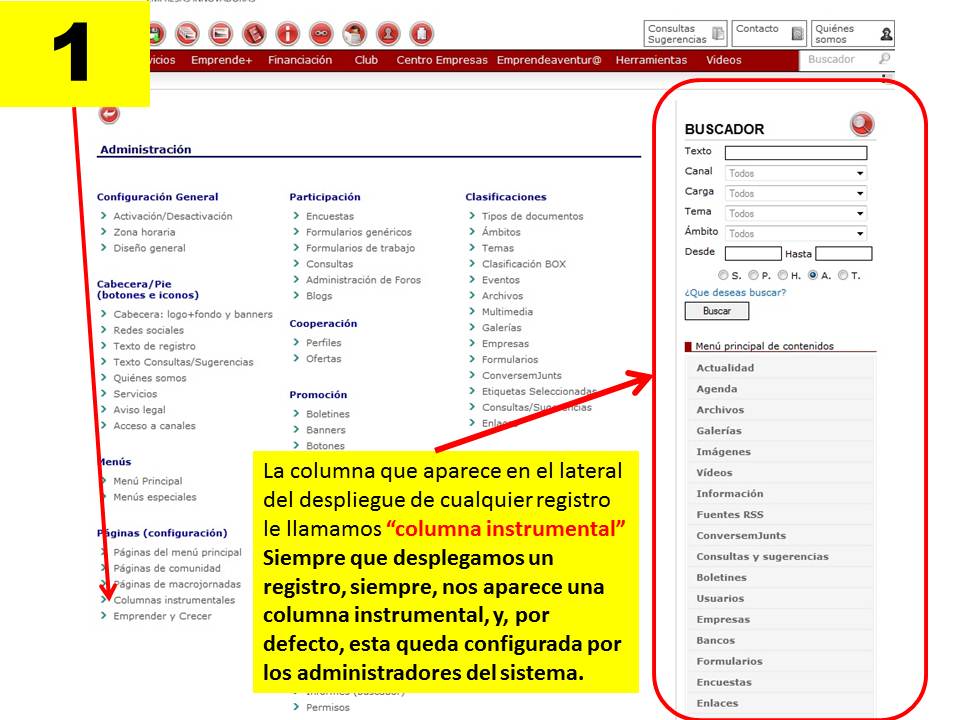Open the Canal dropdown
Viewport: 960px width, 720px height.
795,173
